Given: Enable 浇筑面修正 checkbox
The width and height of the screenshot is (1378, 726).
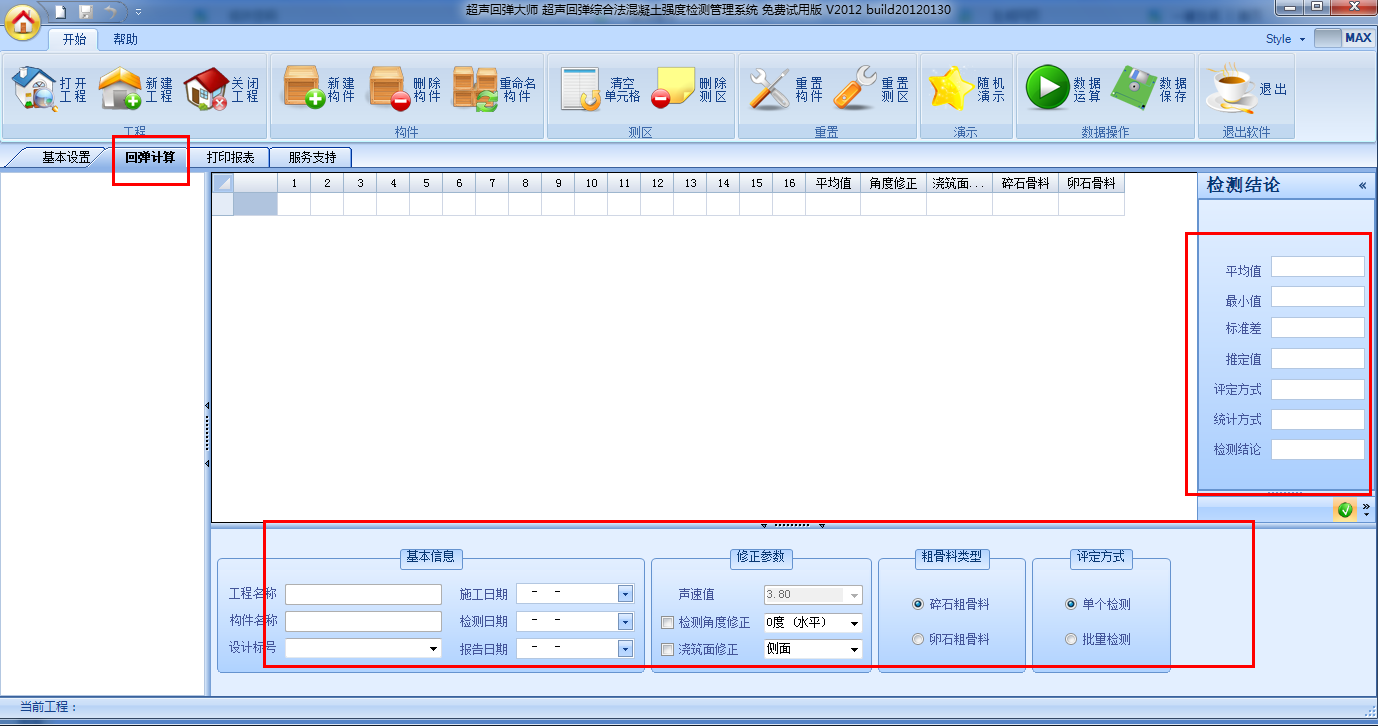Looking at the screenshot, I should tap(668, 650).
